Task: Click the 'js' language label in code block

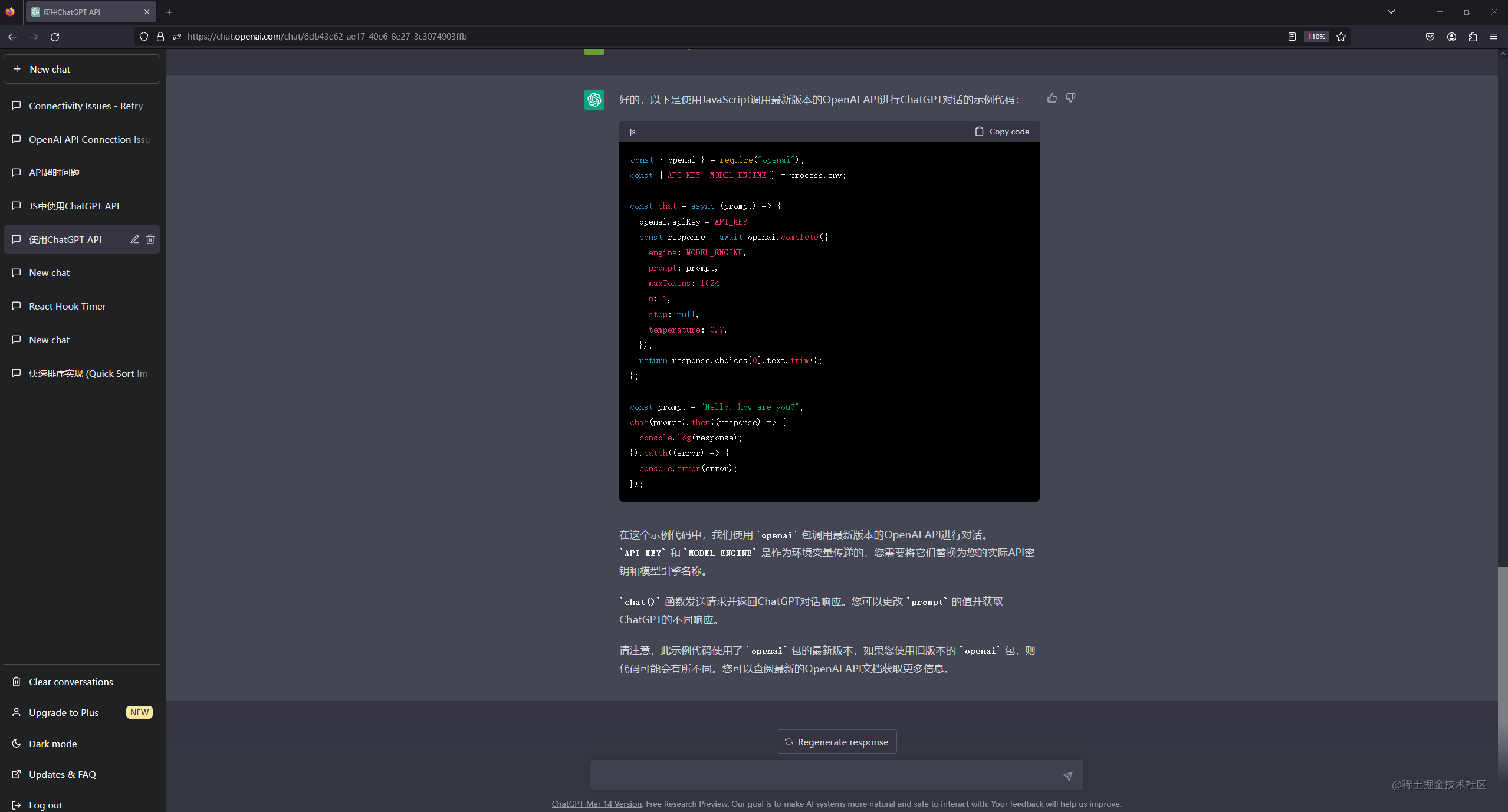Action: (632, 132)
